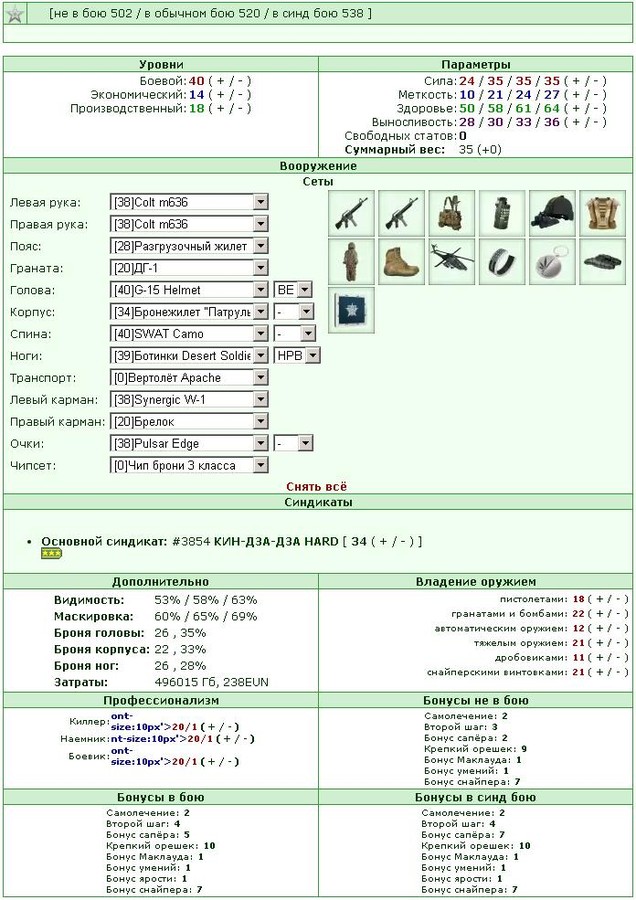Screen dimensions: 636x900
Task: Increase Киллер professionalism with its plus link
Action: pos(213,727)
